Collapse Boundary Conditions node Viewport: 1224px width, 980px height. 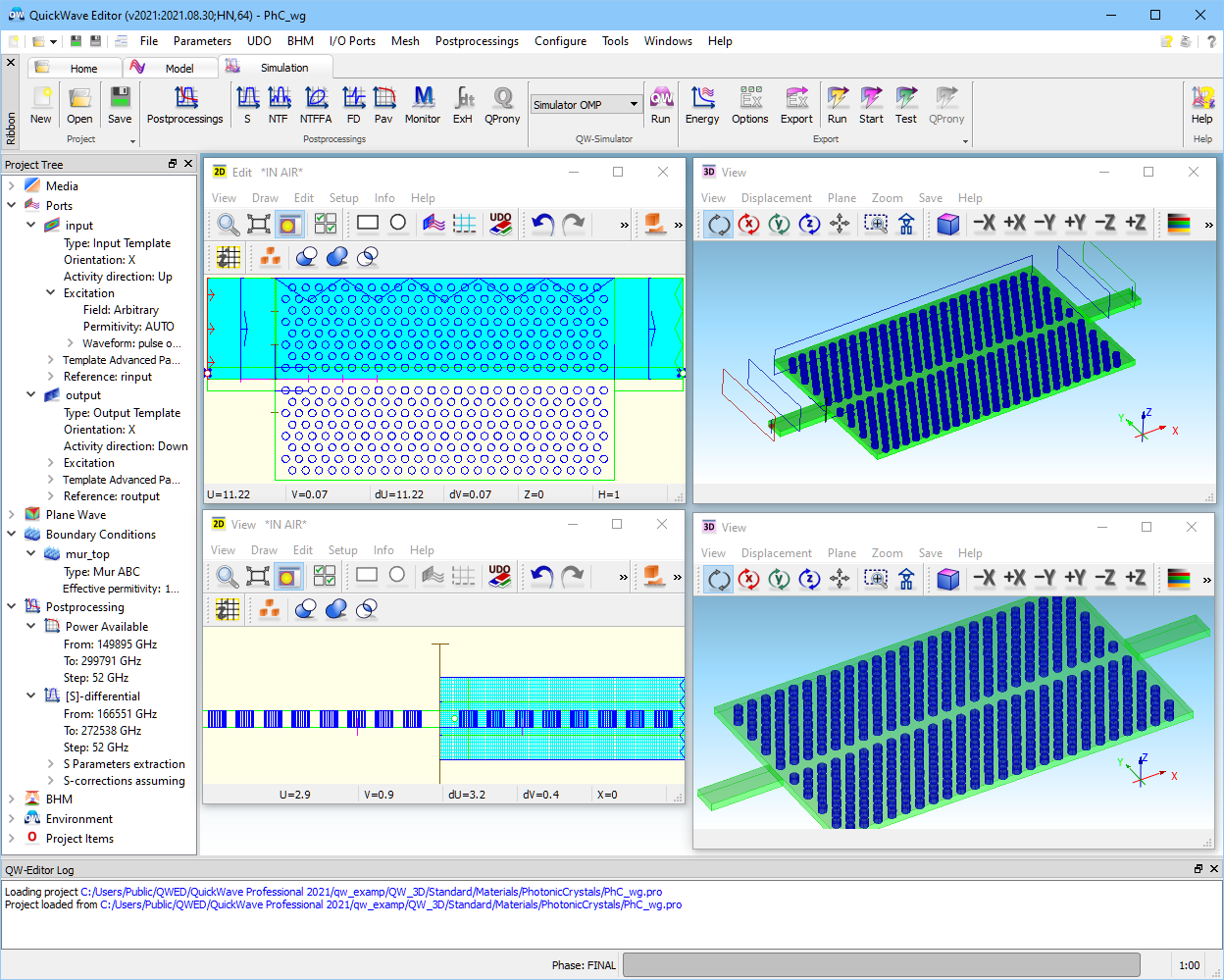point(11,534)
